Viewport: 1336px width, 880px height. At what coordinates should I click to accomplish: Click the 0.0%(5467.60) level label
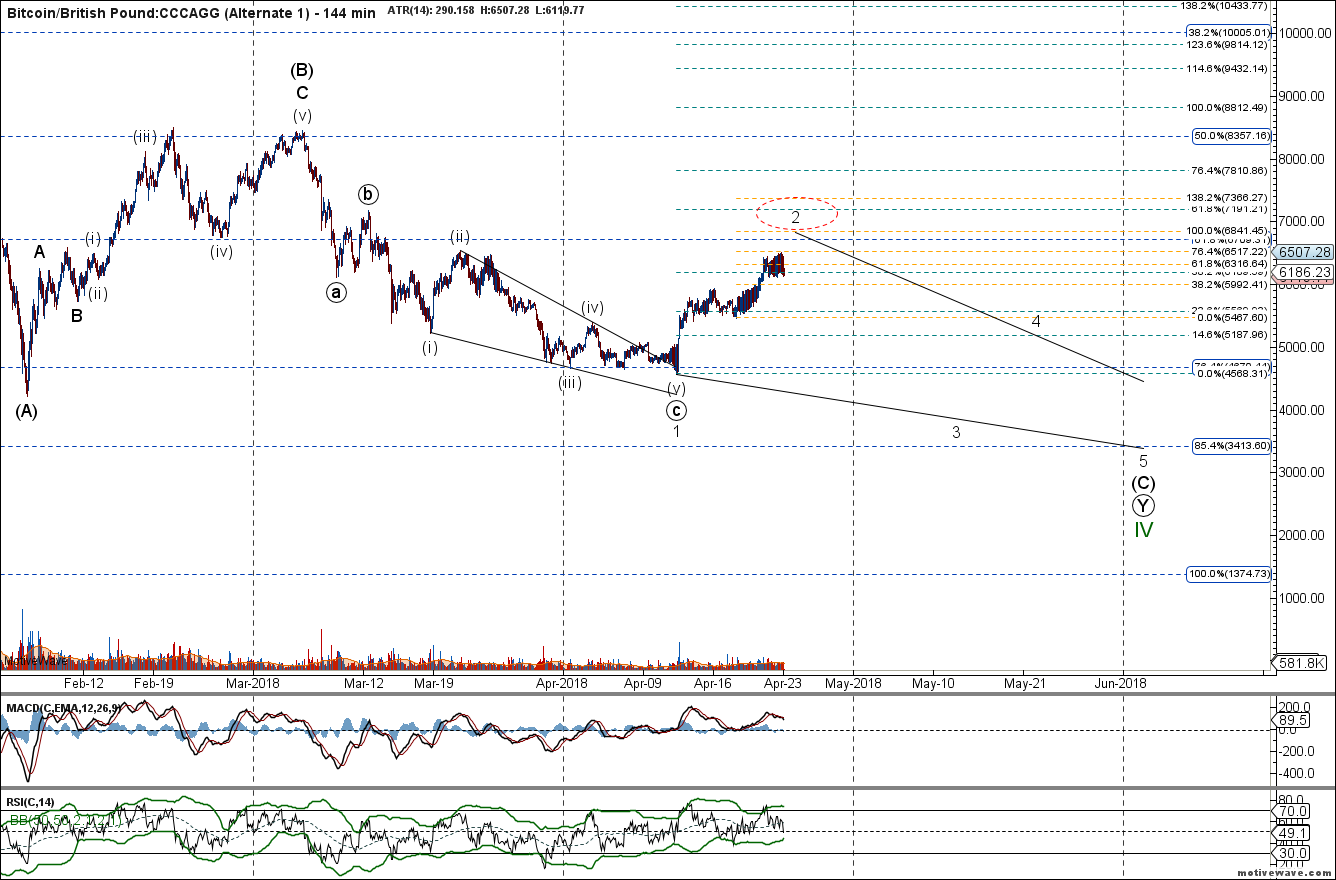tap(1232, 317)
